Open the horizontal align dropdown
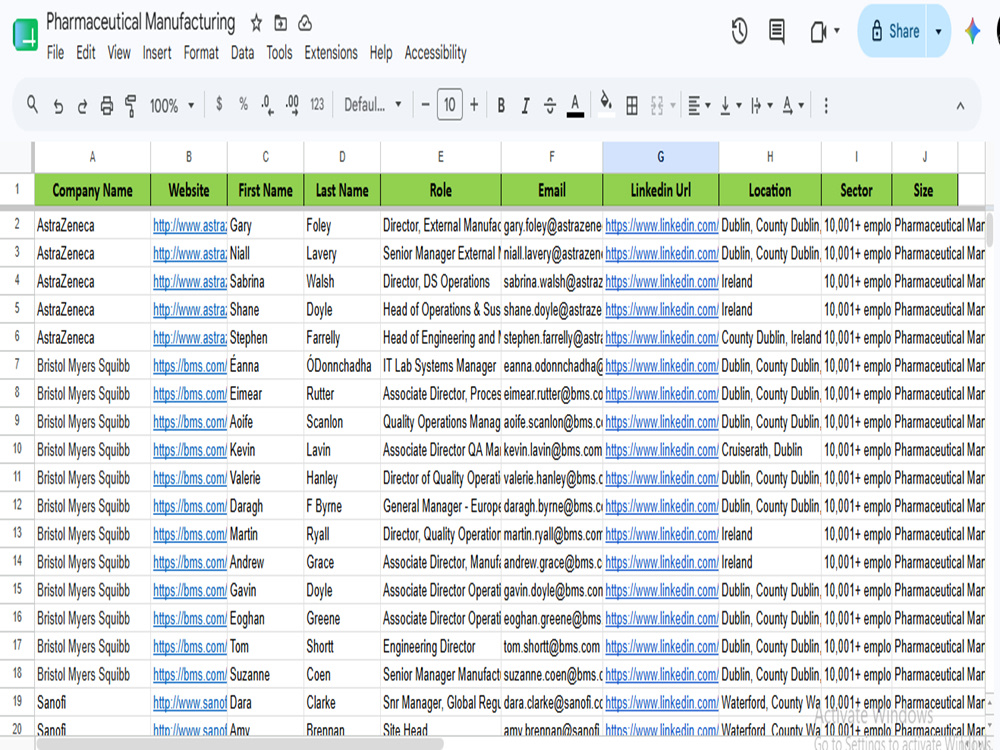Viewport: 1000px width, 750px height. [x=699, y=106]
